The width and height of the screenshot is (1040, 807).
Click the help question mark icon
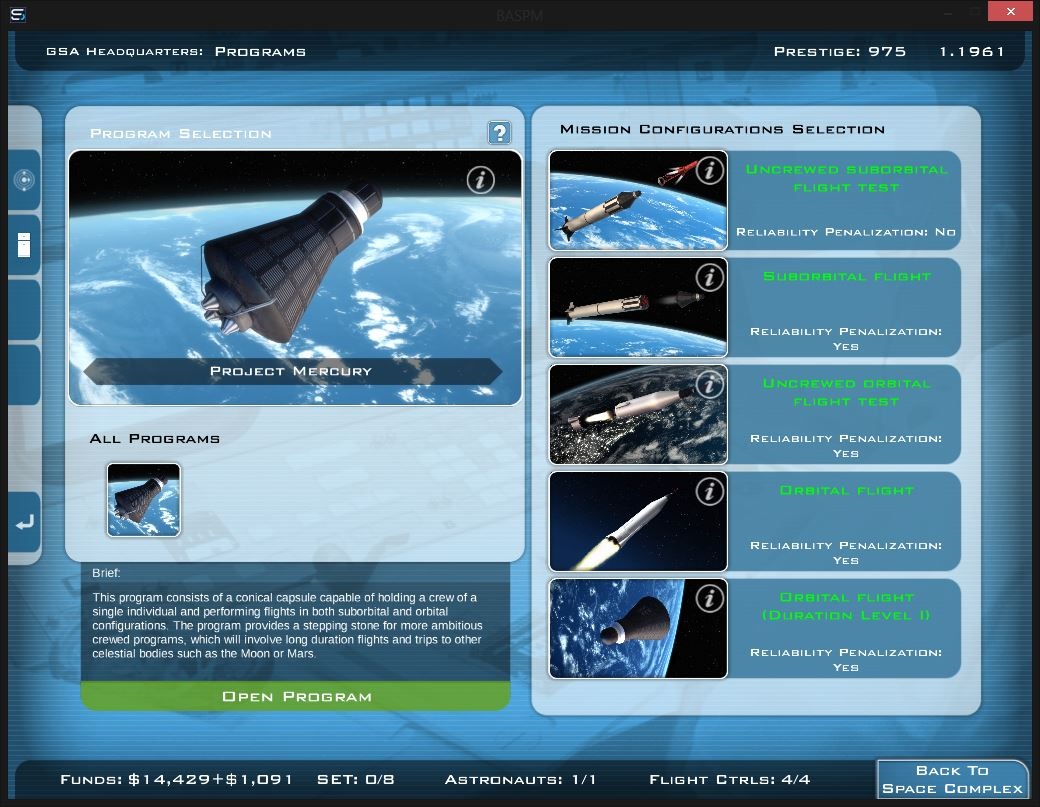(x=499, y=133)
